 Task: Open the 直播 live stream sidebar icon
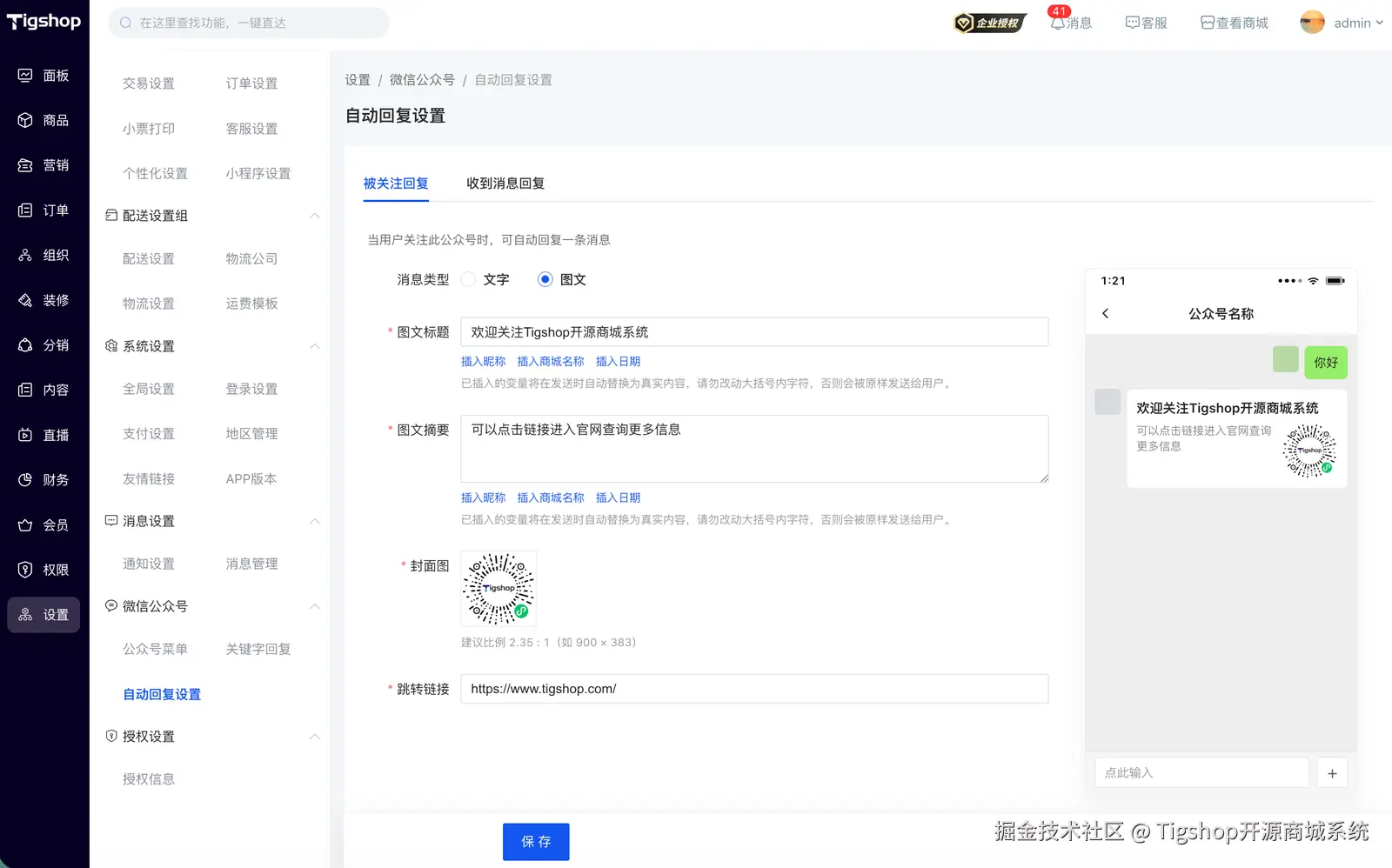click(25, 435)
